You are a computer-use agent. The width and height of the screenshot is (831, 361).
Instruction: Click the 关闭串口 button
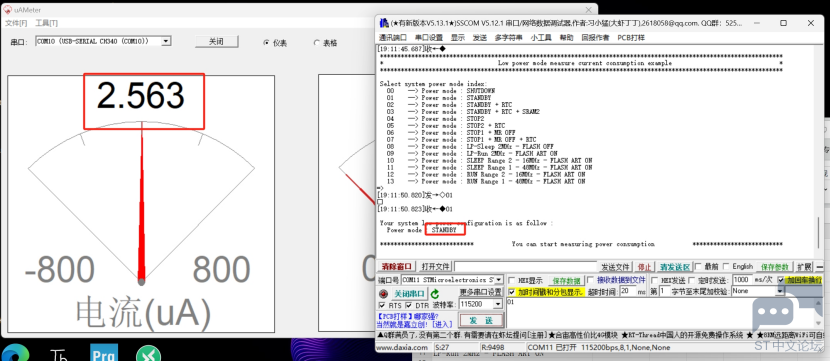click(409, 294)
